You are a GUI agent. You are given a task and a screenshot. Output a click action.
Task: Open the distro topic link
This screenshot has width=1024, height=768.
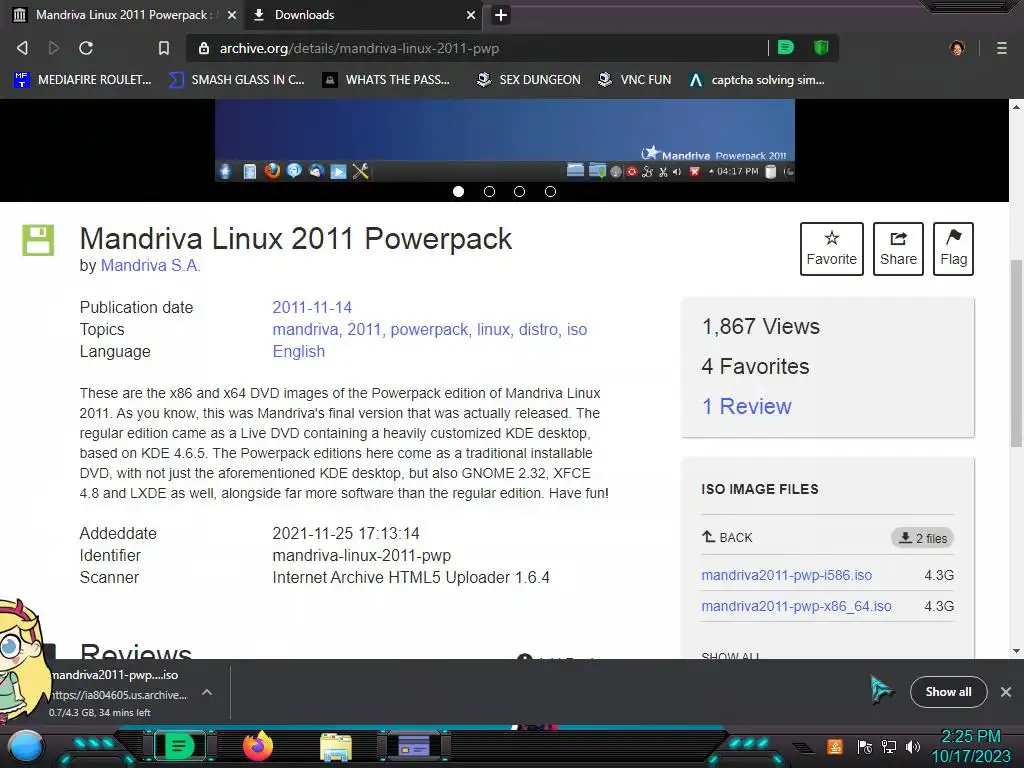click(538, 329)
